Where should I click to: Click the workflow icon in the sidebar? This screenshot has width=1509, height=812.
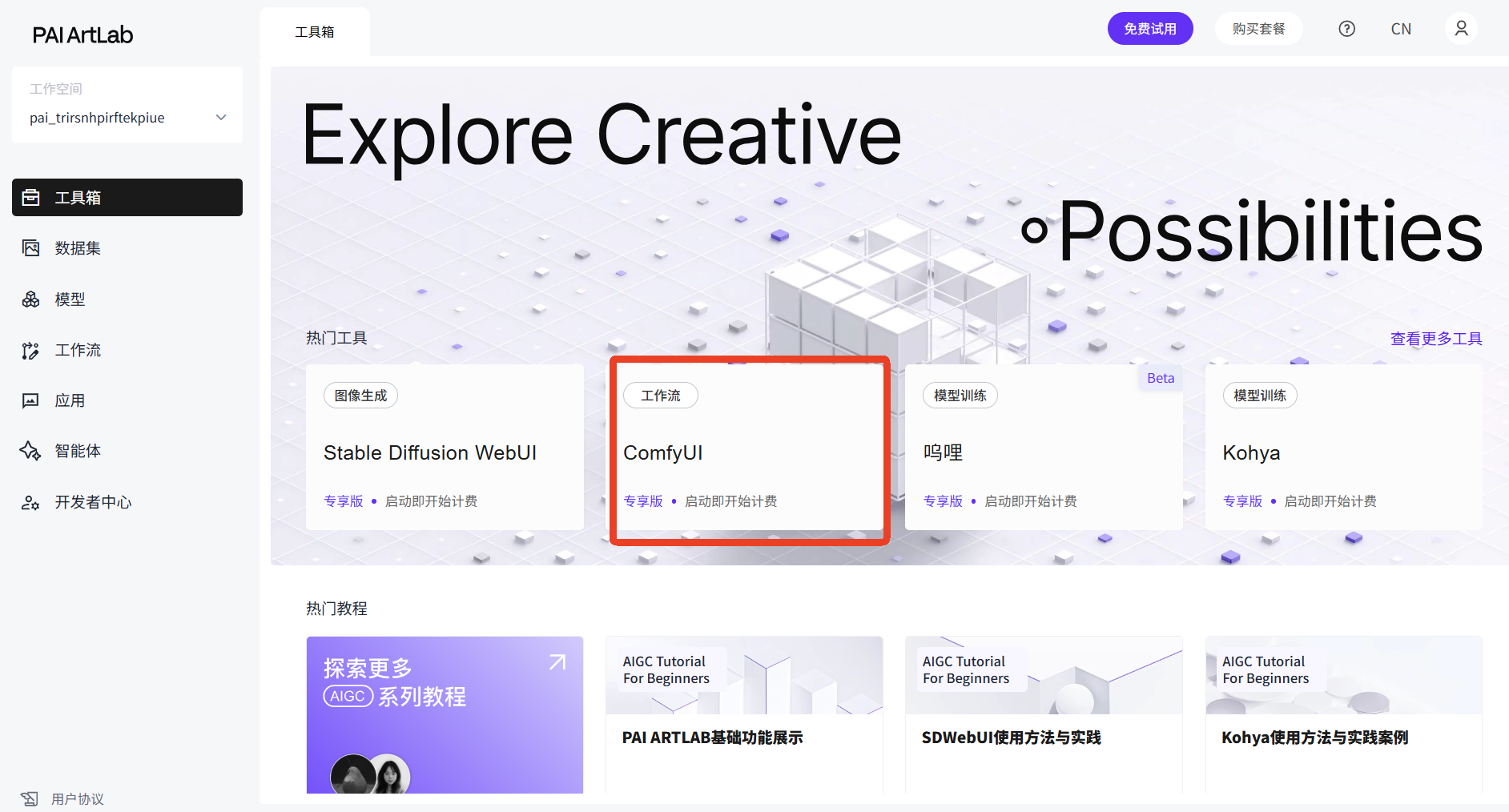(x=31, y=350)
